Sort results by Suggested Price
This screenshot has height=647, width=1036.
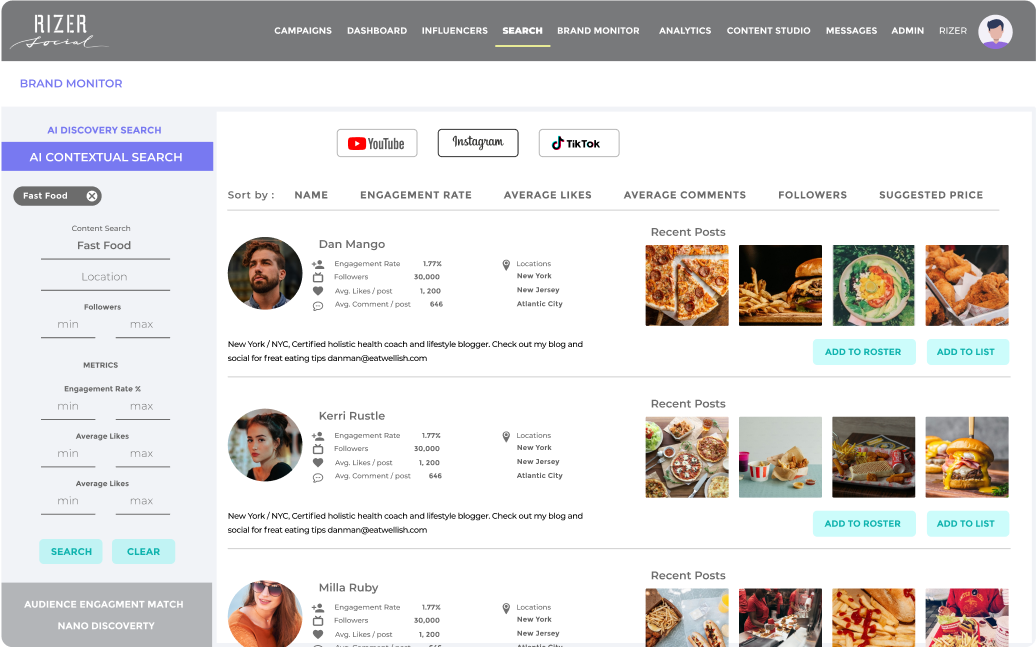(931, 195)
